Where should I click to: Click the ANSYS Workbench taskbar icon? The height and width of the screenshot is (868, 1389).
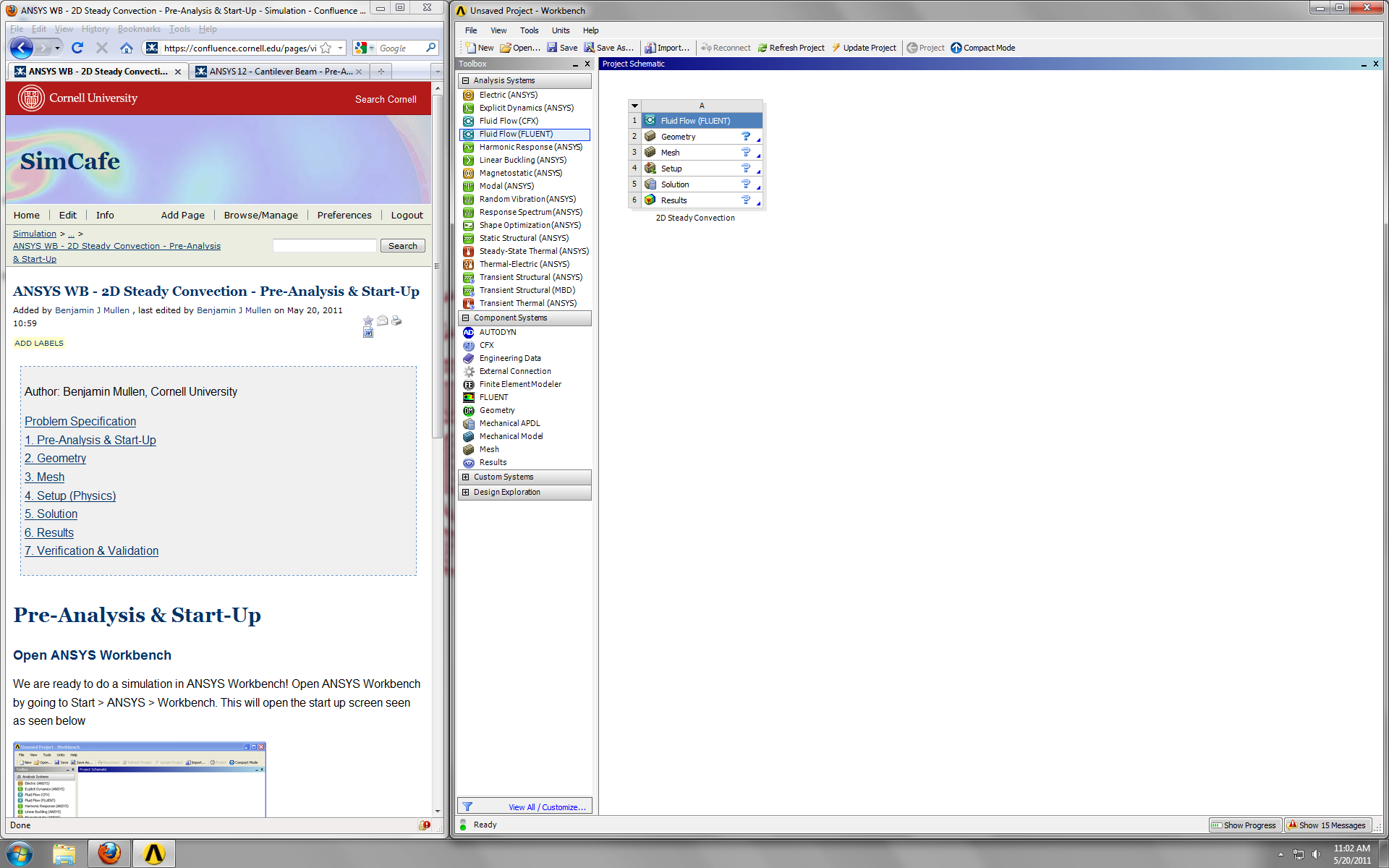click(154, 854)
